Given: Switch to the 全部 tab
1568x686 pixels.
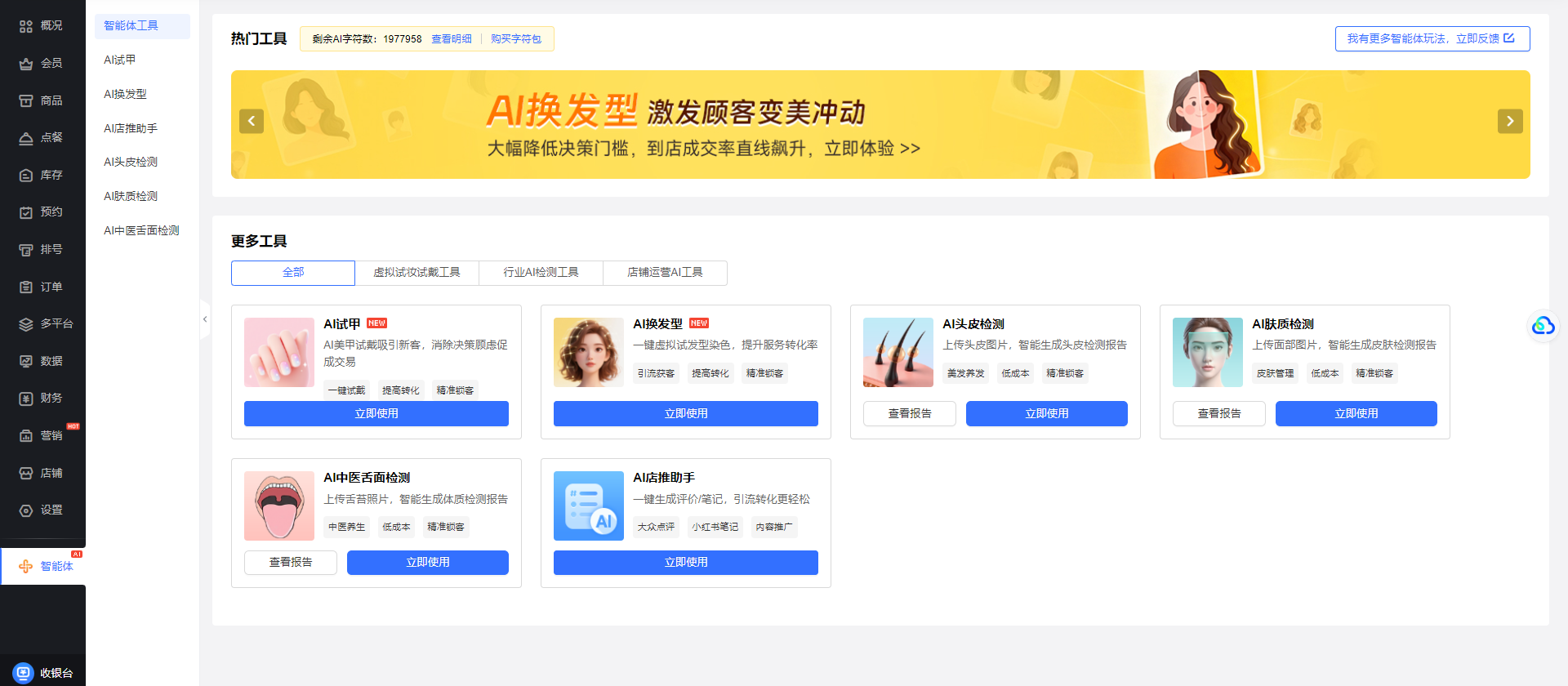Looking at the screenshot, I should click(x=293, y=273).
